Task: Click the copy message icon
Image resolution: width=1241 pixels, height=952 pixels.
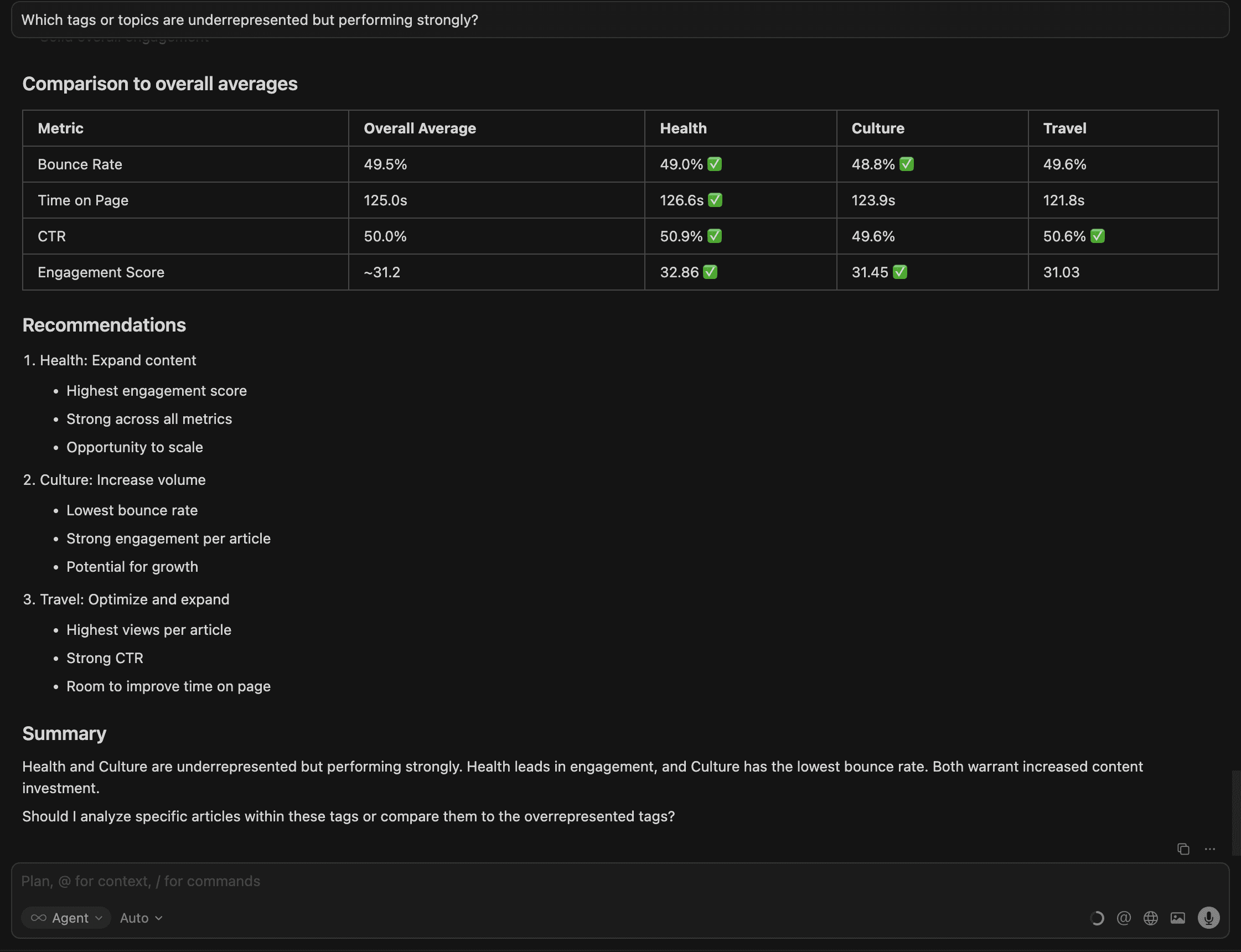Action: (1183, 849)
